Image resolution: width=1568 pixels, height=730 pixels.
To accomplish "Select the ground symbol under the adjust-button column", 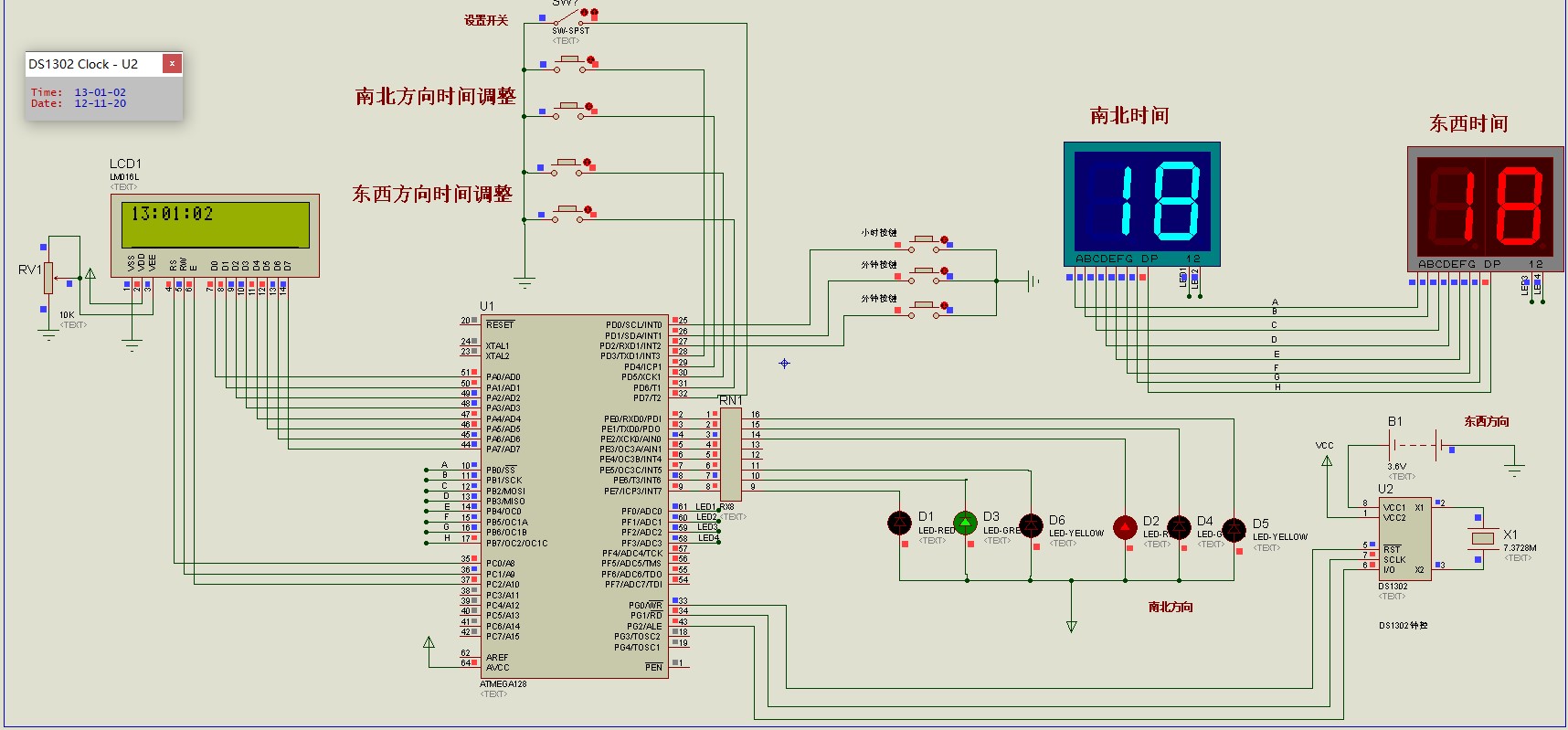I will 524,283.
